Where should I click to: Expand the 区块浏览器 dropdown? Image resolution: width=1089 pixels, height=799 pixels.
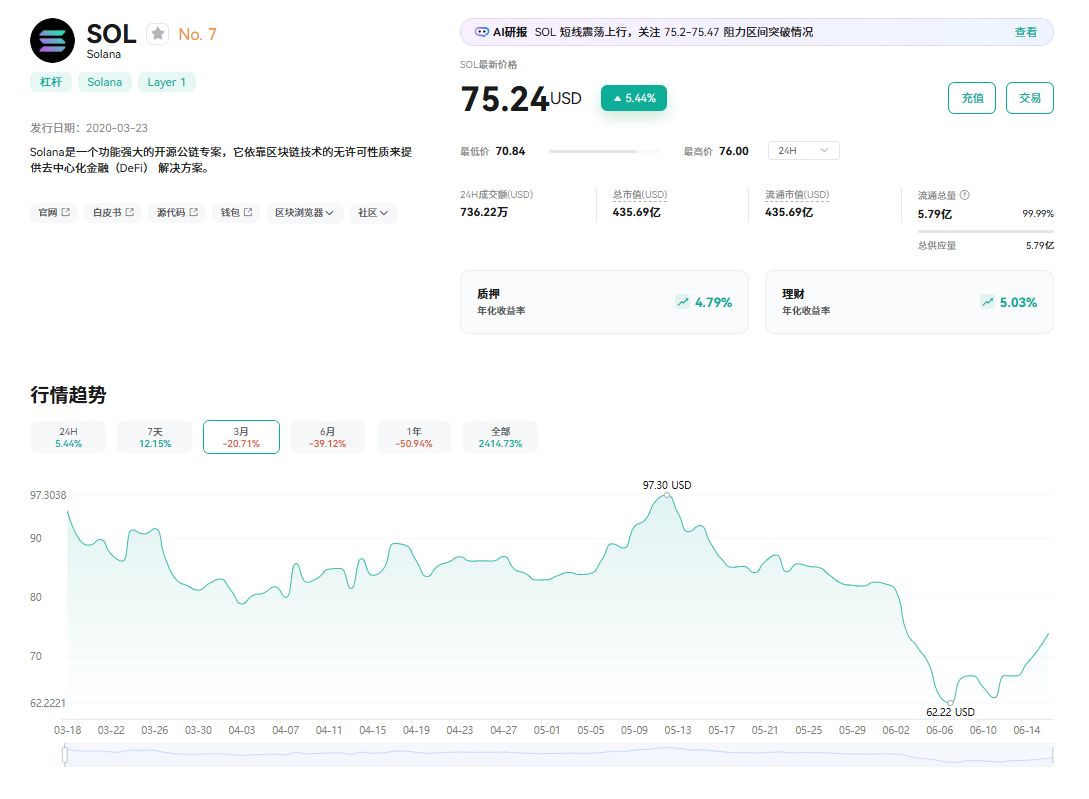click(x=304, y=213)
